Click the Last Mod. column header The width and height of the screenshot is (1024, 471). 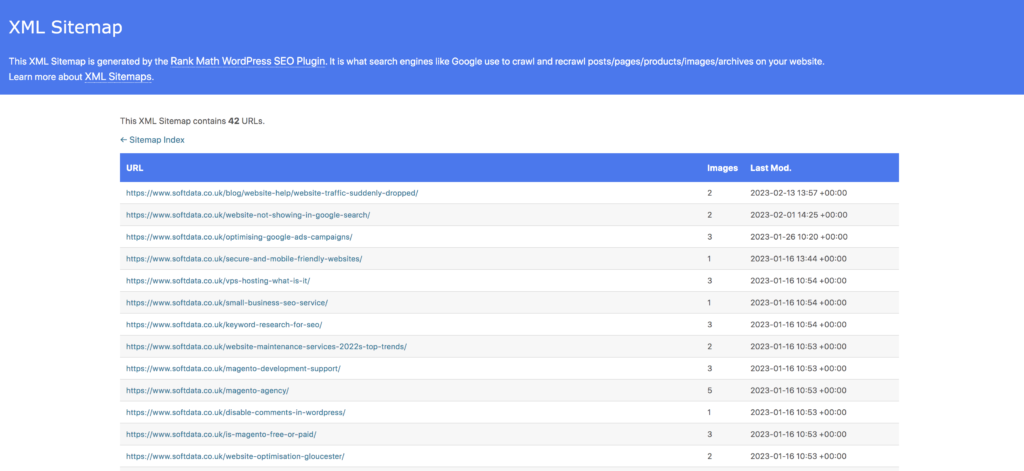(771, 168)
